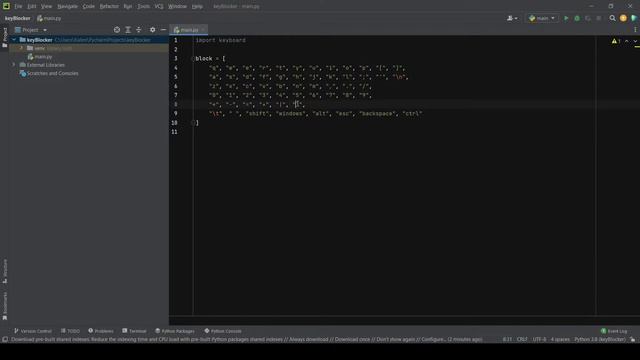Click the Collapse All icon in Project panel
Image resolution: width=640 pixels, height=360 pixels.
pyautogui.click(x=139, y=30)
